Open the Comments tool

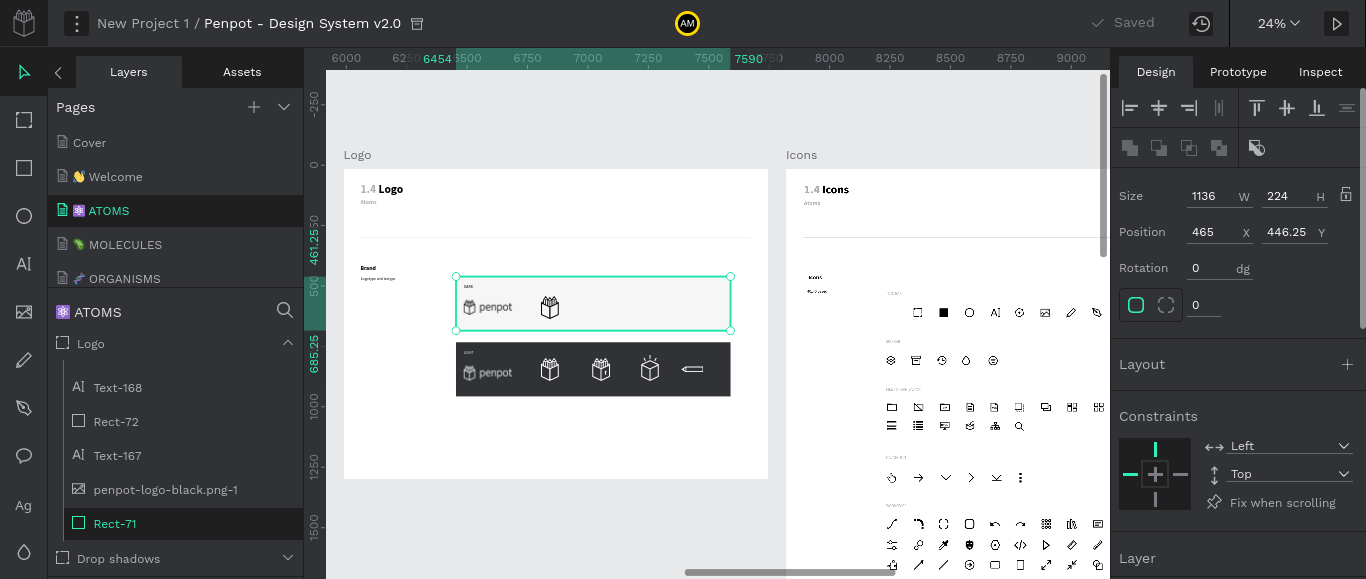(24, 456)
